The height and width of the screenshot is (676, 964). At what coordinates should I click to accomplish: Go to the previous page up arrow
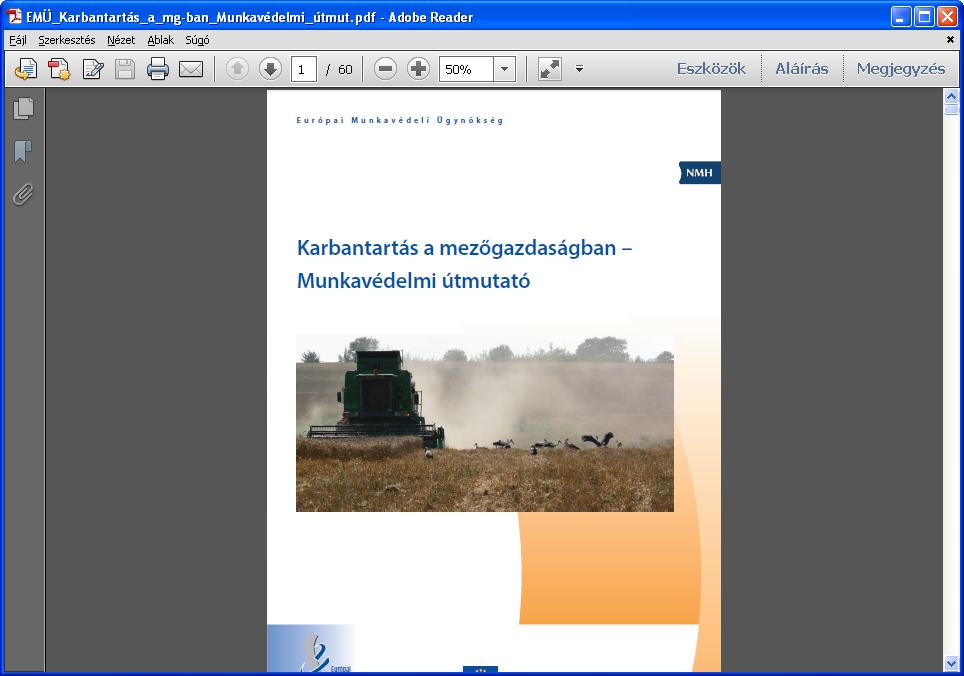tap(237, 69)
